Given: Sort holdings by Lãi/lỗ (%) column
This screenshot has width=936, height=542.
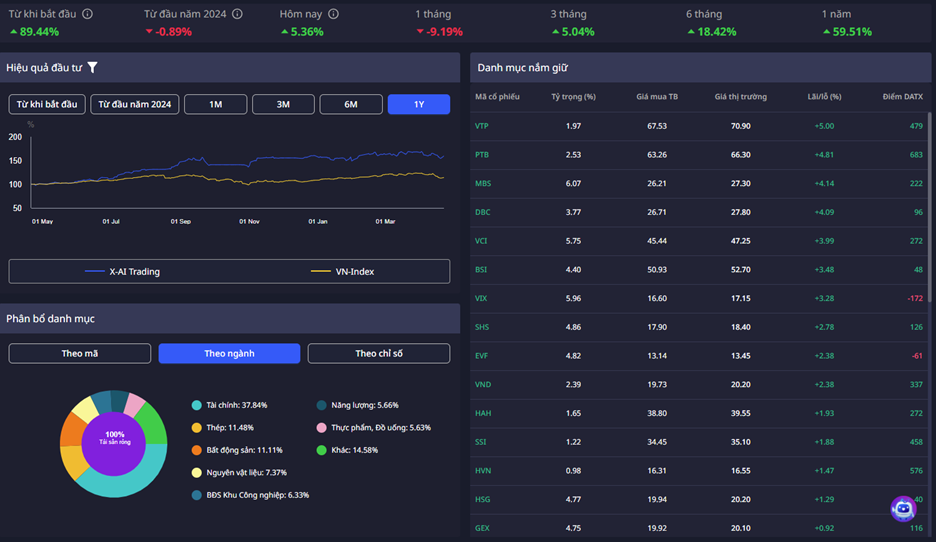Looking at the screenshot, I should [x=824, y=97].
